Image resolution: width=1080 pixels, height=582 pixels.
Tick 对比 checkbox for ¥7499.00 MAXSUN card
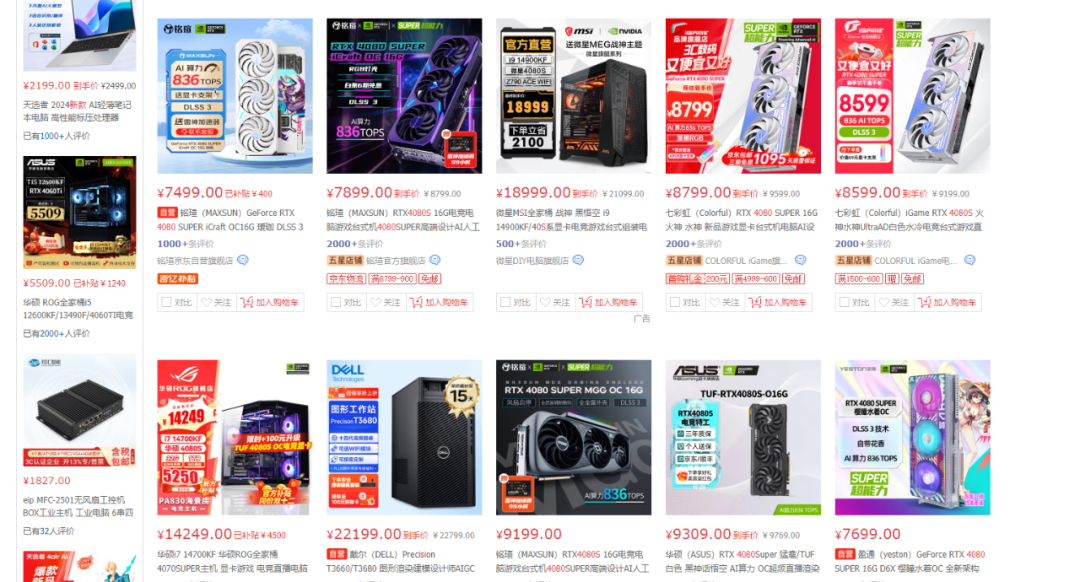167,302
